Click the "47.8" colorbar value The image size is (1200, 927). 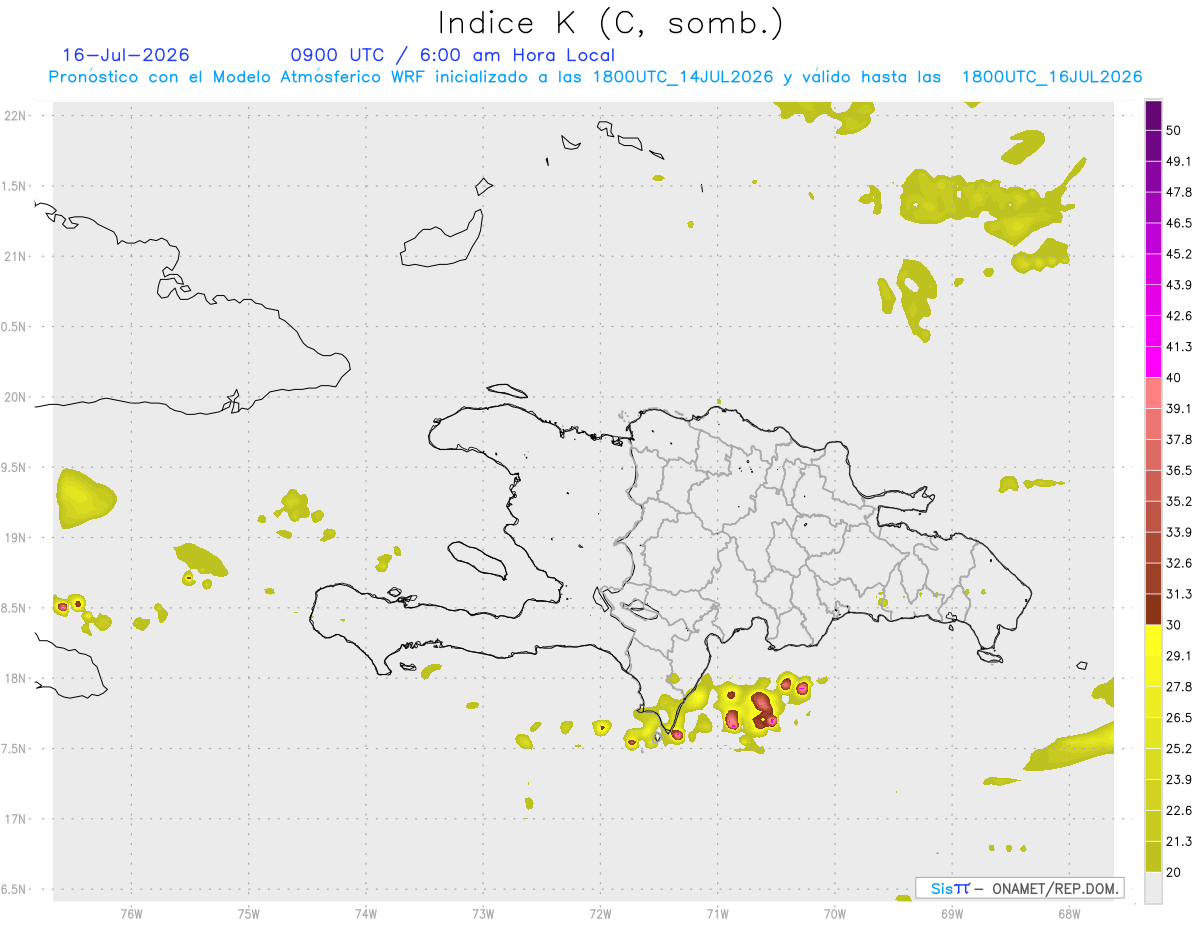pos(1179,192)
